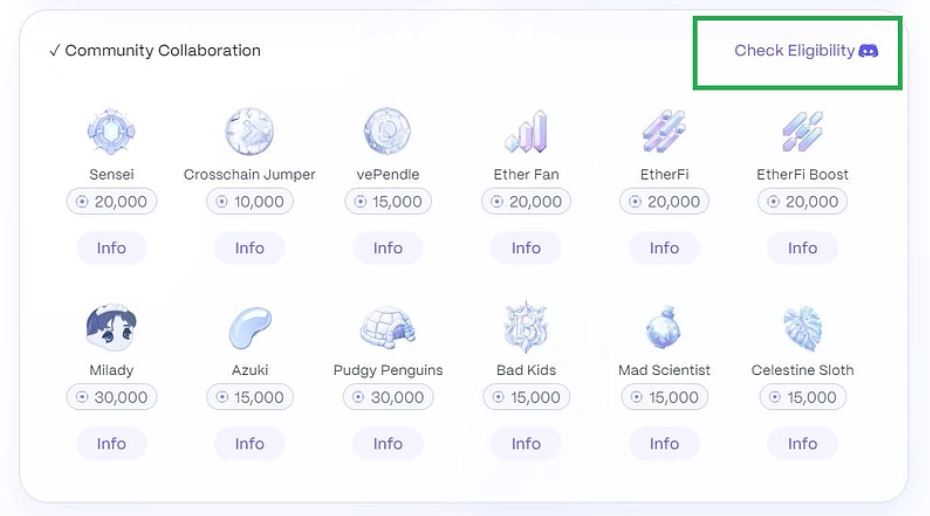Open the Check Eligibility link
Screen dimensions: 930x516
point(795,50)
